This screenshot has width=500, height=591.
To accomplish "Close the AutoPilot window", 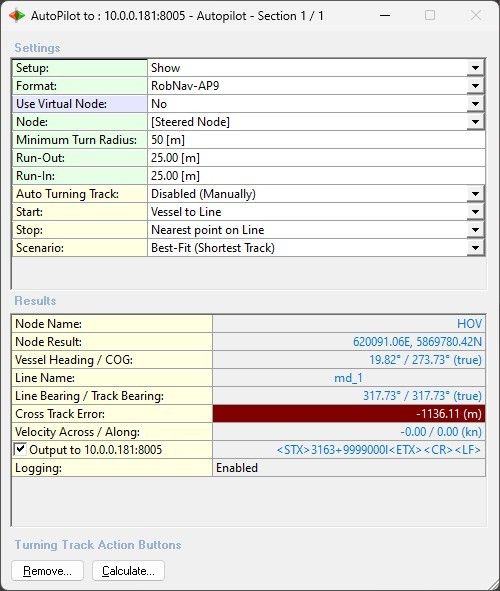I will click(x=476, y=16).
